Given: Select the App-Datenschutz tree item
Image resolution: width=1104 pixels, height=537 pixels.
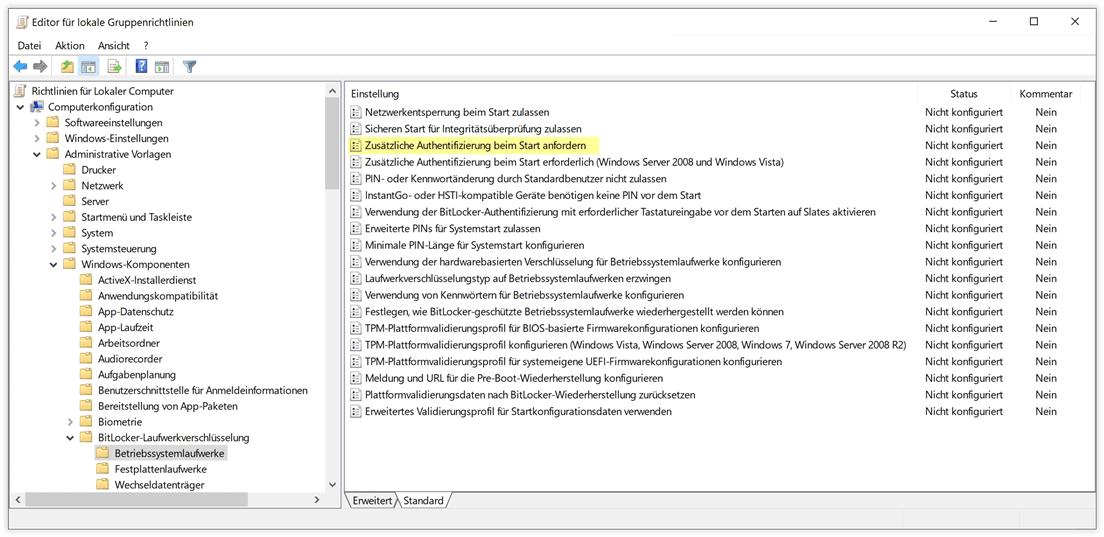Looking at the screenshot, I should (x=136, y=312).
